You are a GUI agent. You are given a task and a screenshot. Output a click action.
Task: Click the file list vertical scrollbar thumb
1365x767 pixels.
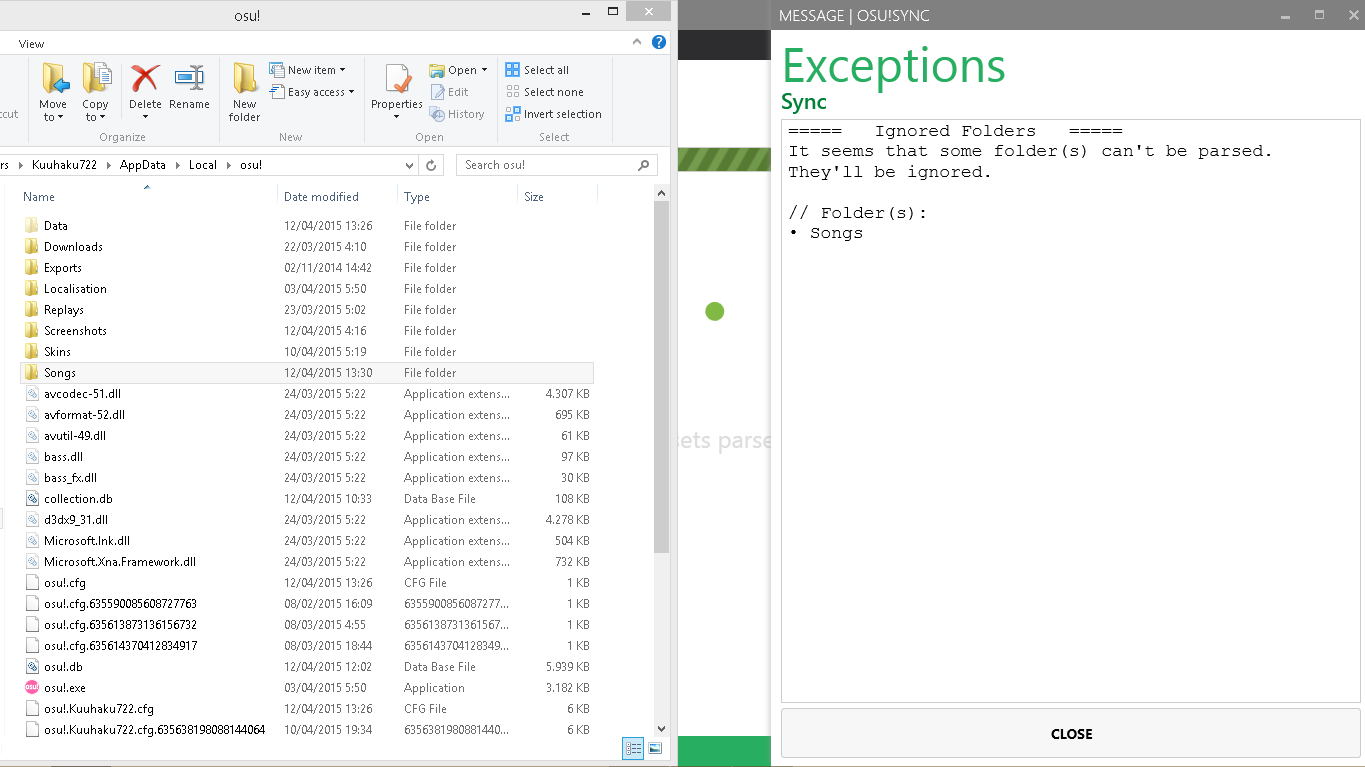(x=661, y=377)
